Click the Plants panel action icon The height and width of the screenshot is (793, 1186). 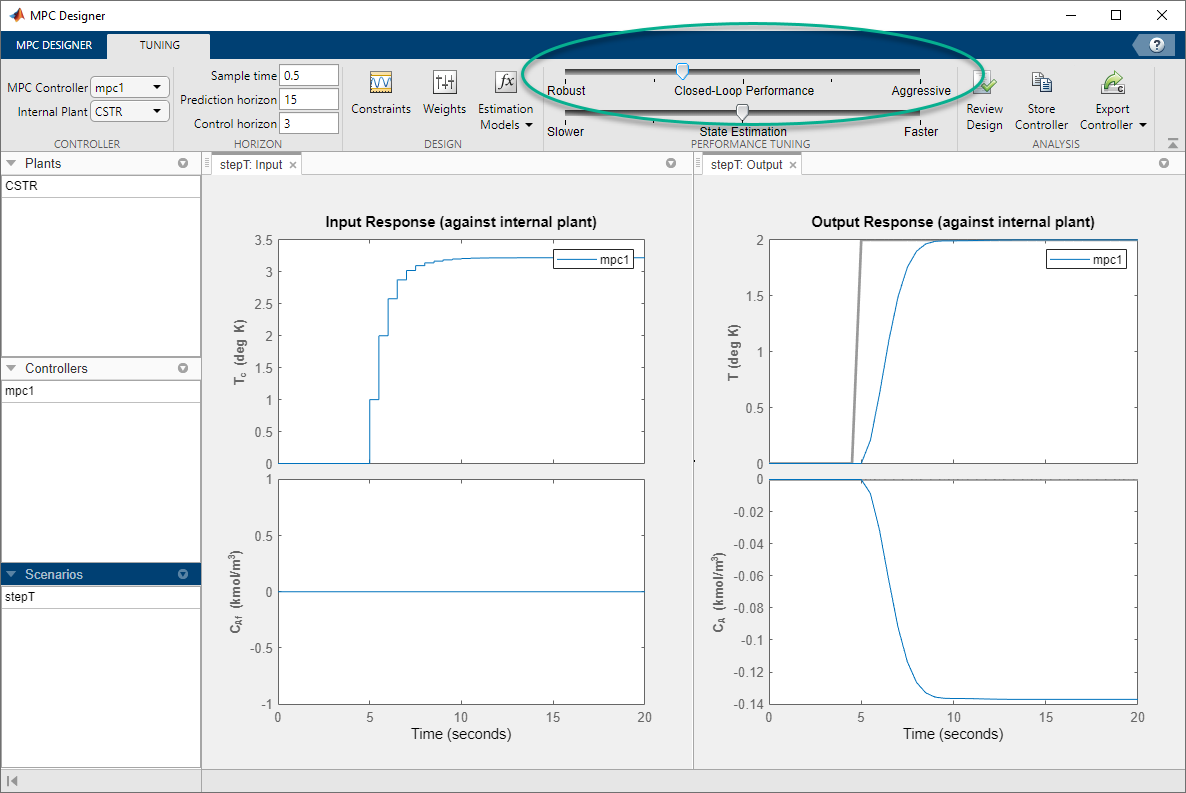(183, 163)
